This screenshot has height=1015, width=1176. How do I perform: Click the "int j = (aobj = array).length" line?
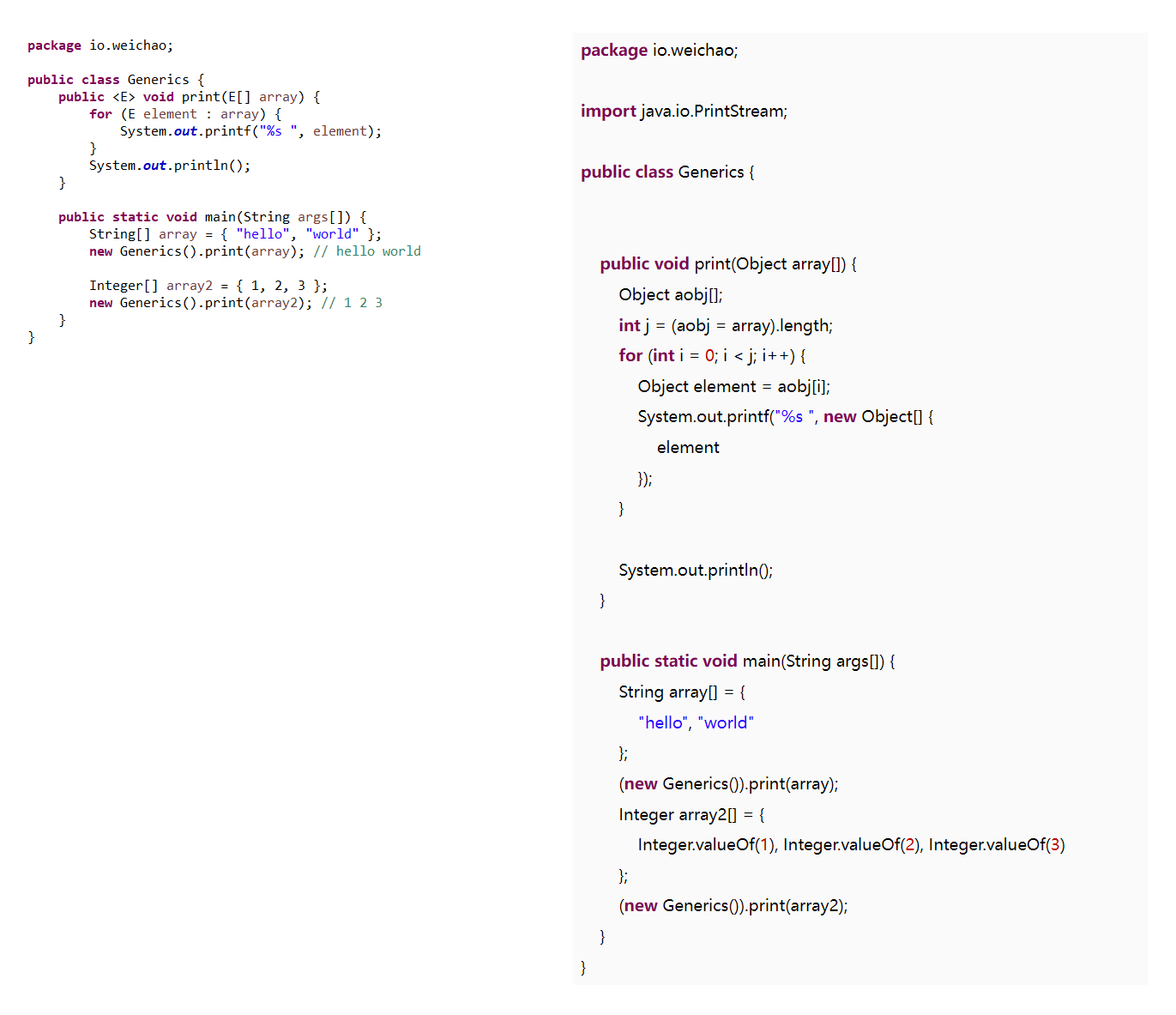pos(725,326)
